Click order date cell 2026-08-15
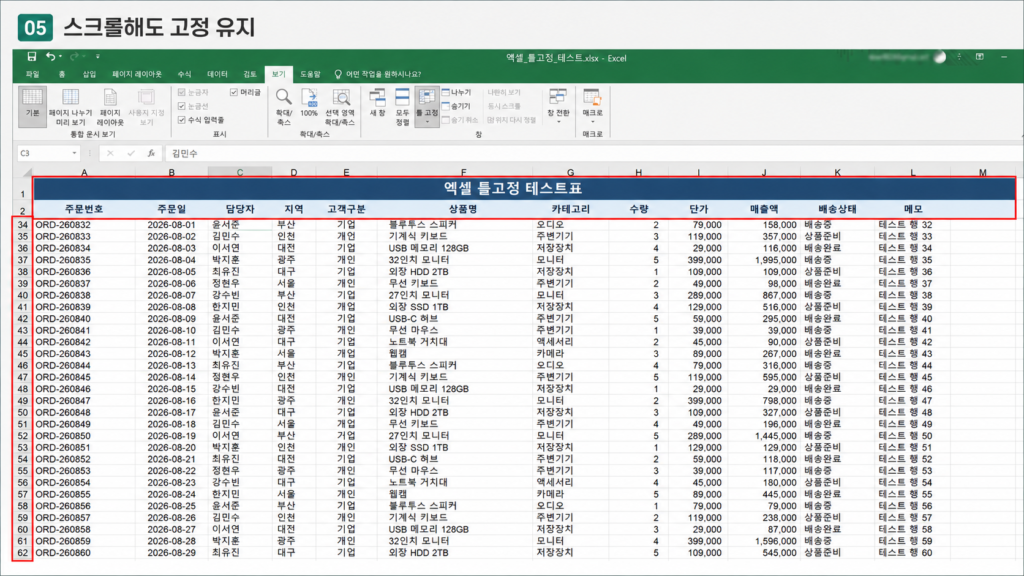 click(171, 389)
